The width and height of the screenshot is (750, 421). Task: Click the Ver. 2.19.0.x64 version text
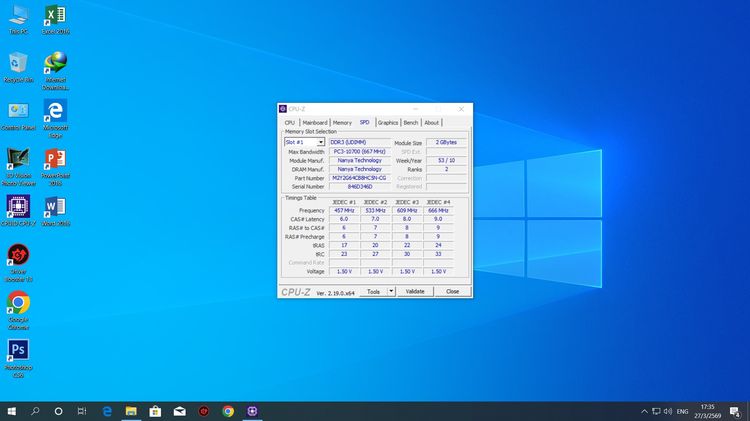(x=335, y=293)
